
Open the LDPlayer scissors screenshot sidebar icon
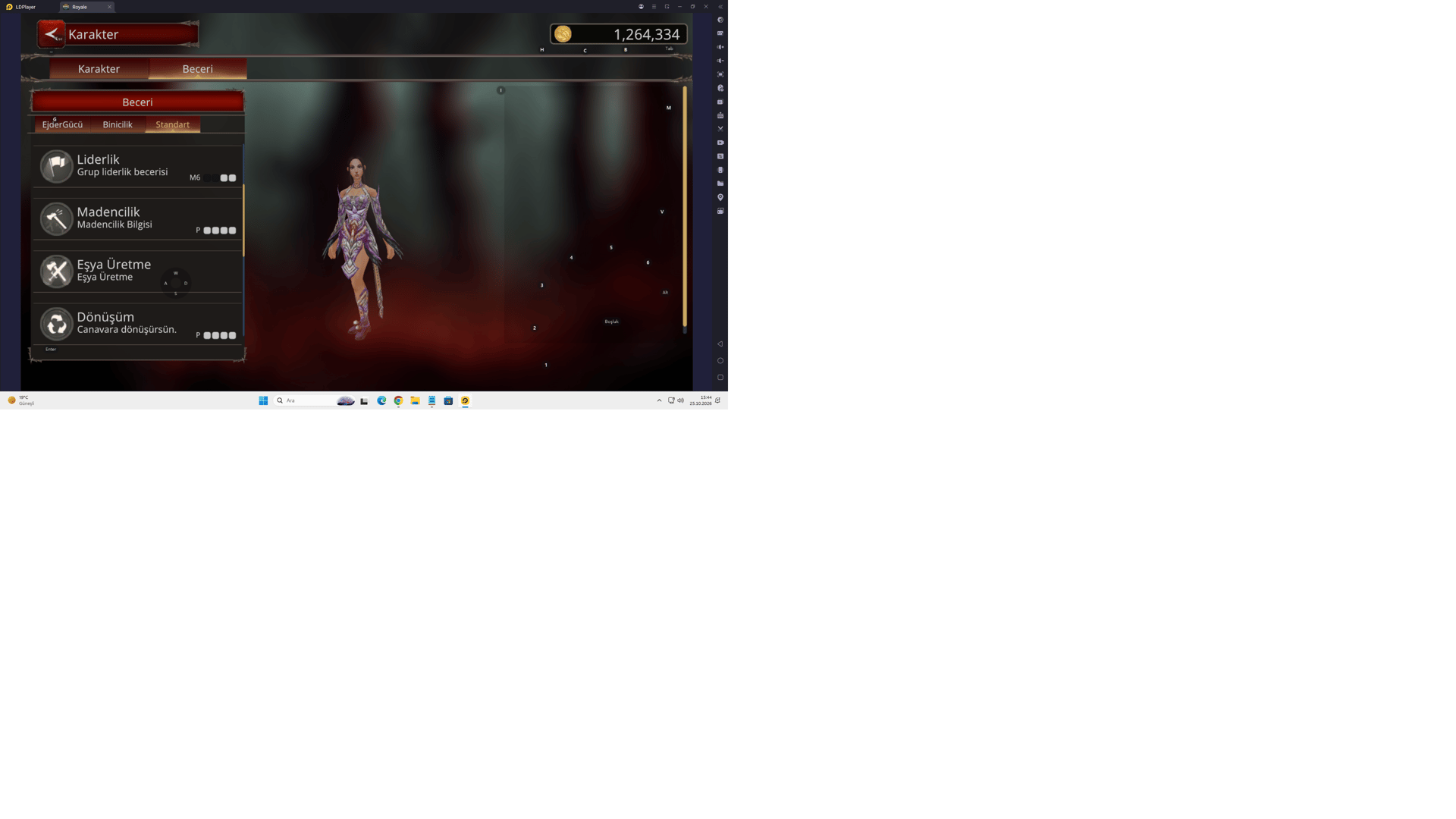(x=720, y=129)
